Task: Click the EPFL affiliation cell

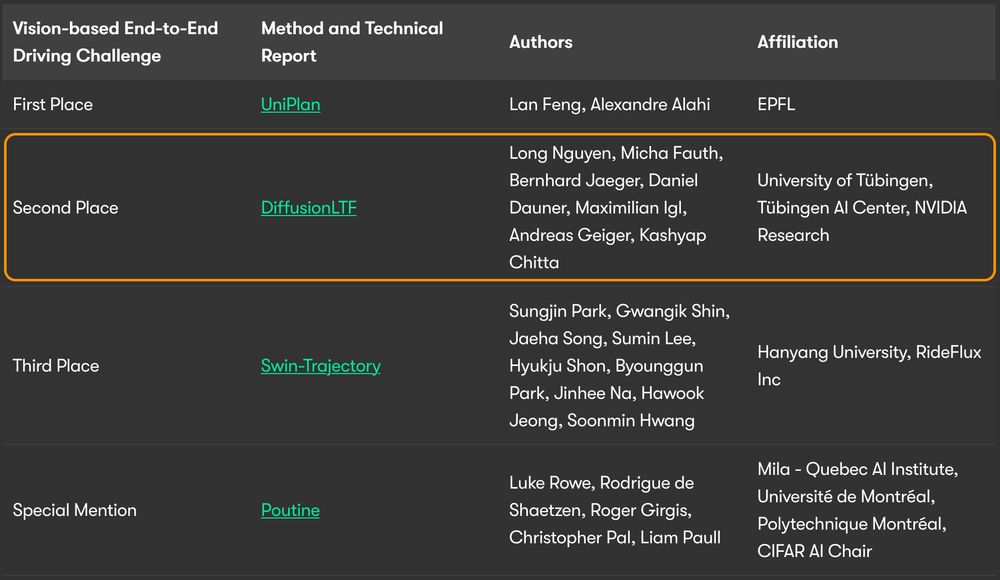Action: coord(776,104)
